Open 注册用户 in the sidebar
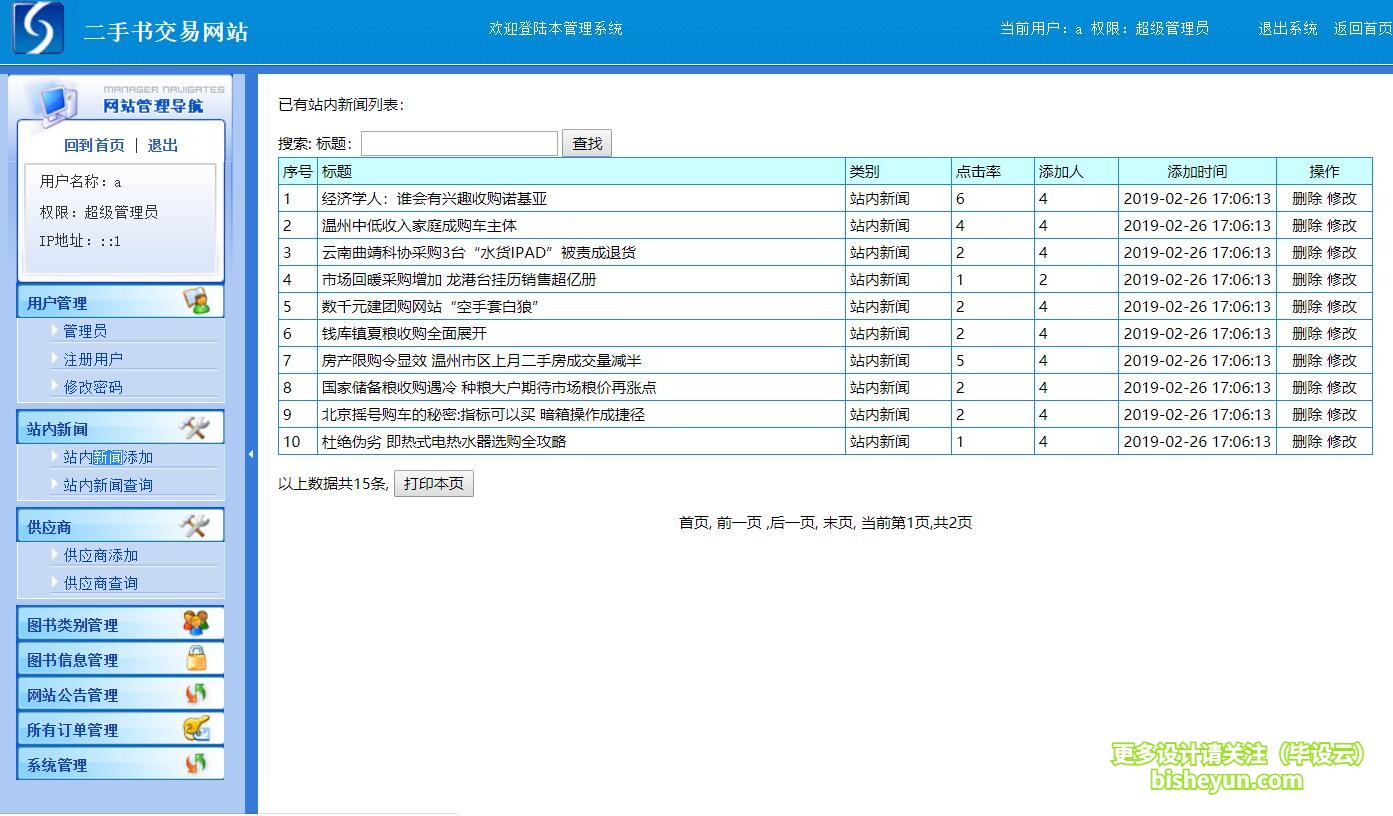 pyautogui.click(x=93, y=359)
